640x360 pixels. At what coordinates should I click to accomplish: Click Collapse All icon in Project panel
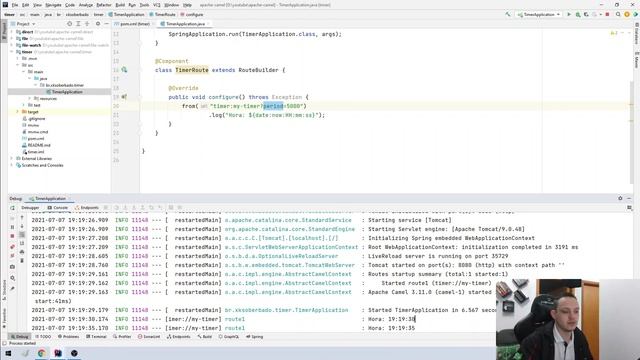(x=87, y=24)
